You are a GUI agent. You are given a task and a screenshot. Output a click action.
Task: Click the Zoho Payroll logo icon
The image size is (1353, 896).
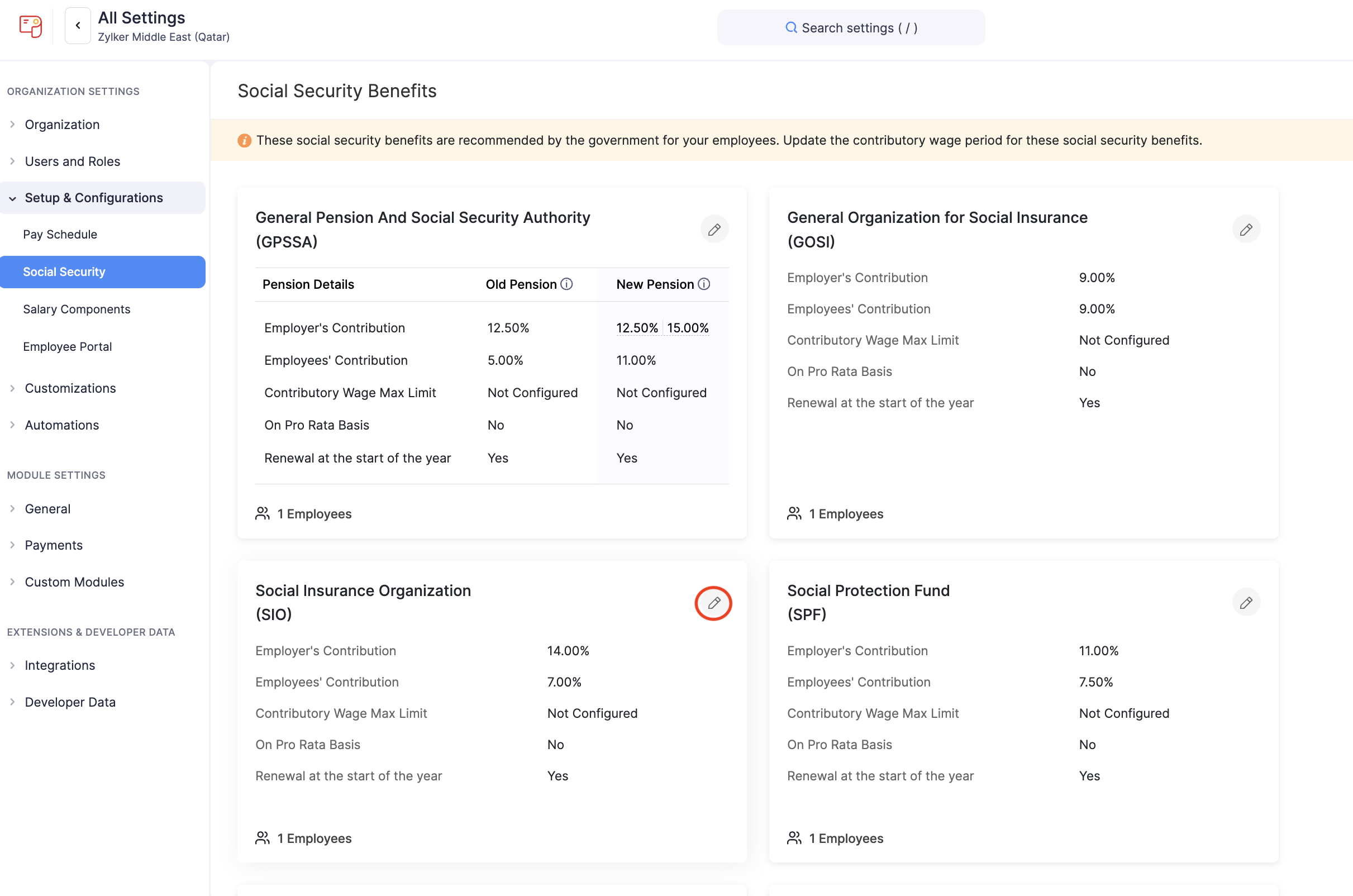[x=31, y=26]
